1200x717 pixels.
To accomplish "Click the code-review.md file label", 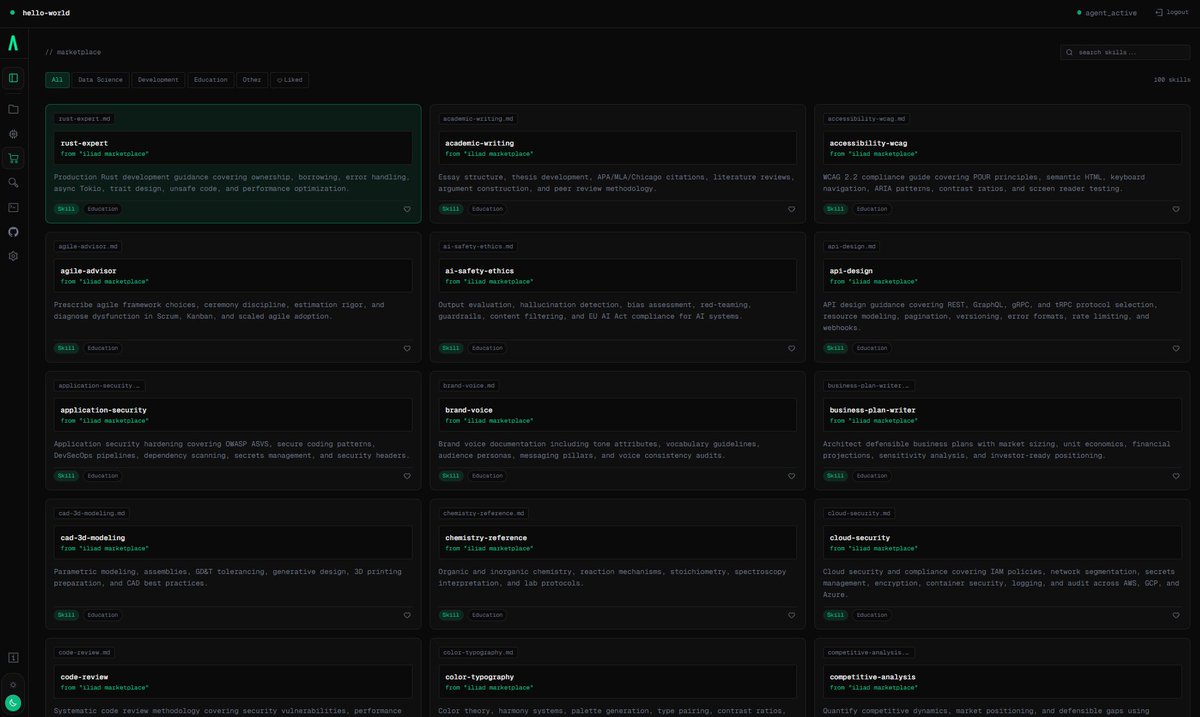I will [84, 652].
